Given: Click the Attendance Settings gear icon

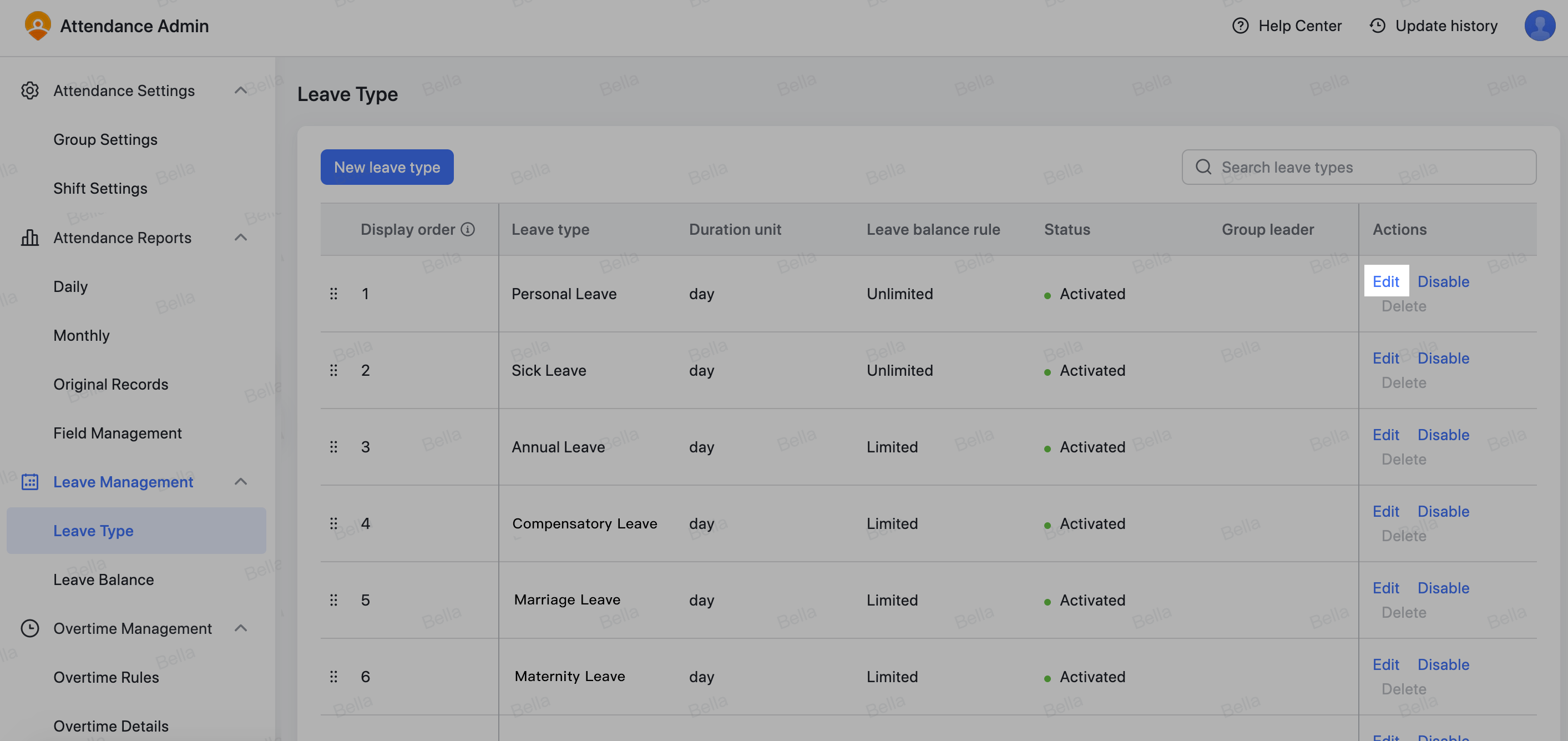Looking at the screenshot, I should click(31, 90).
